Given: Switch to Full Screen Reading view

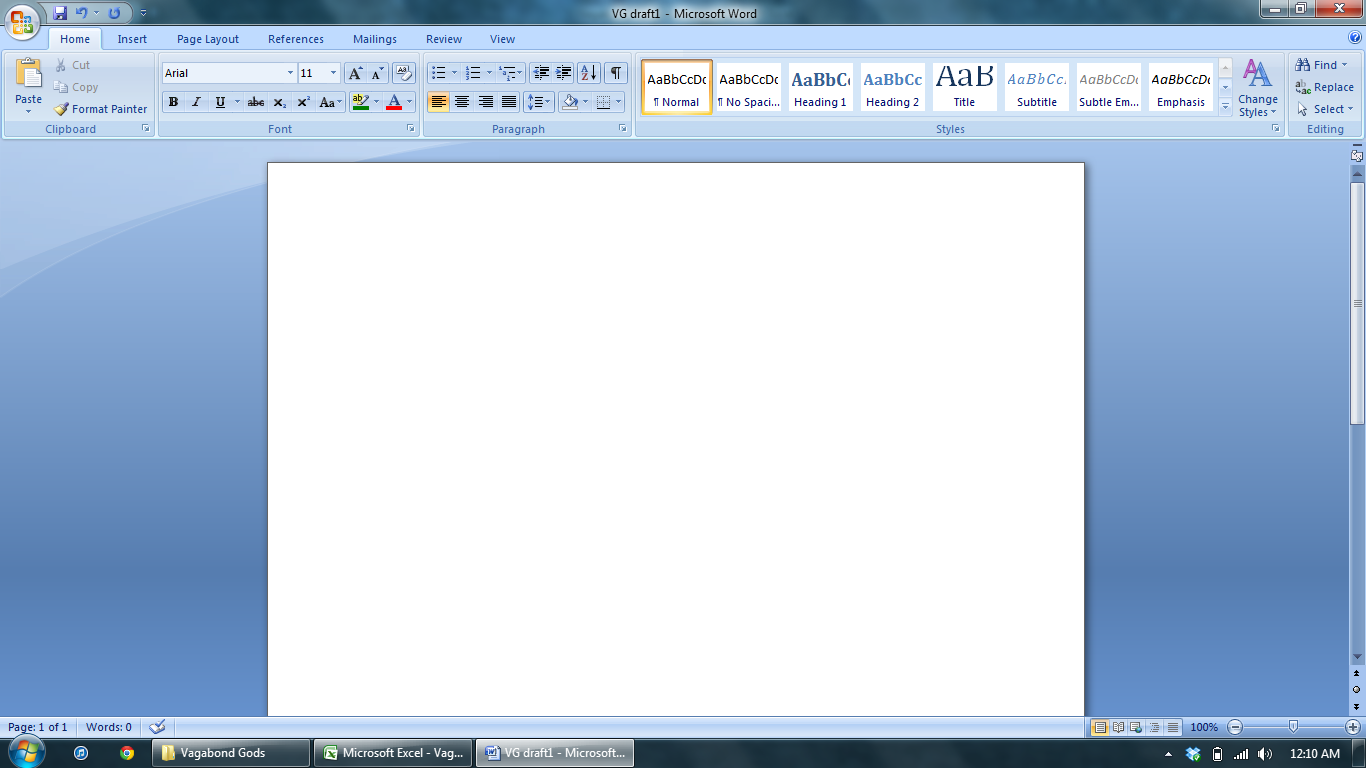Looking at the screenshot, I should point(1119,727).
